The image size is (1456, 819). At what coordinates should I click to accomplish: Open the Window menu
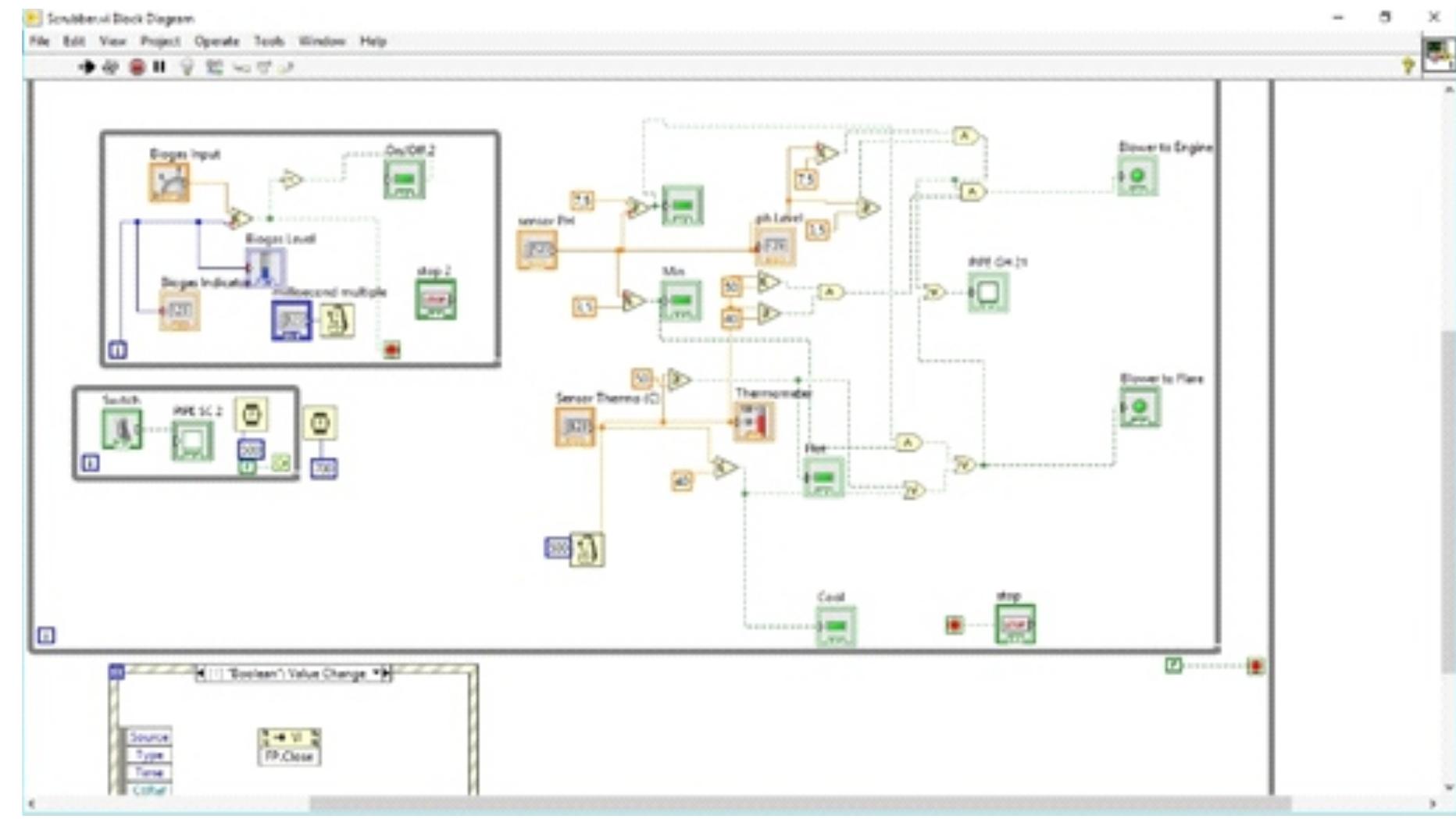(322, 41)
